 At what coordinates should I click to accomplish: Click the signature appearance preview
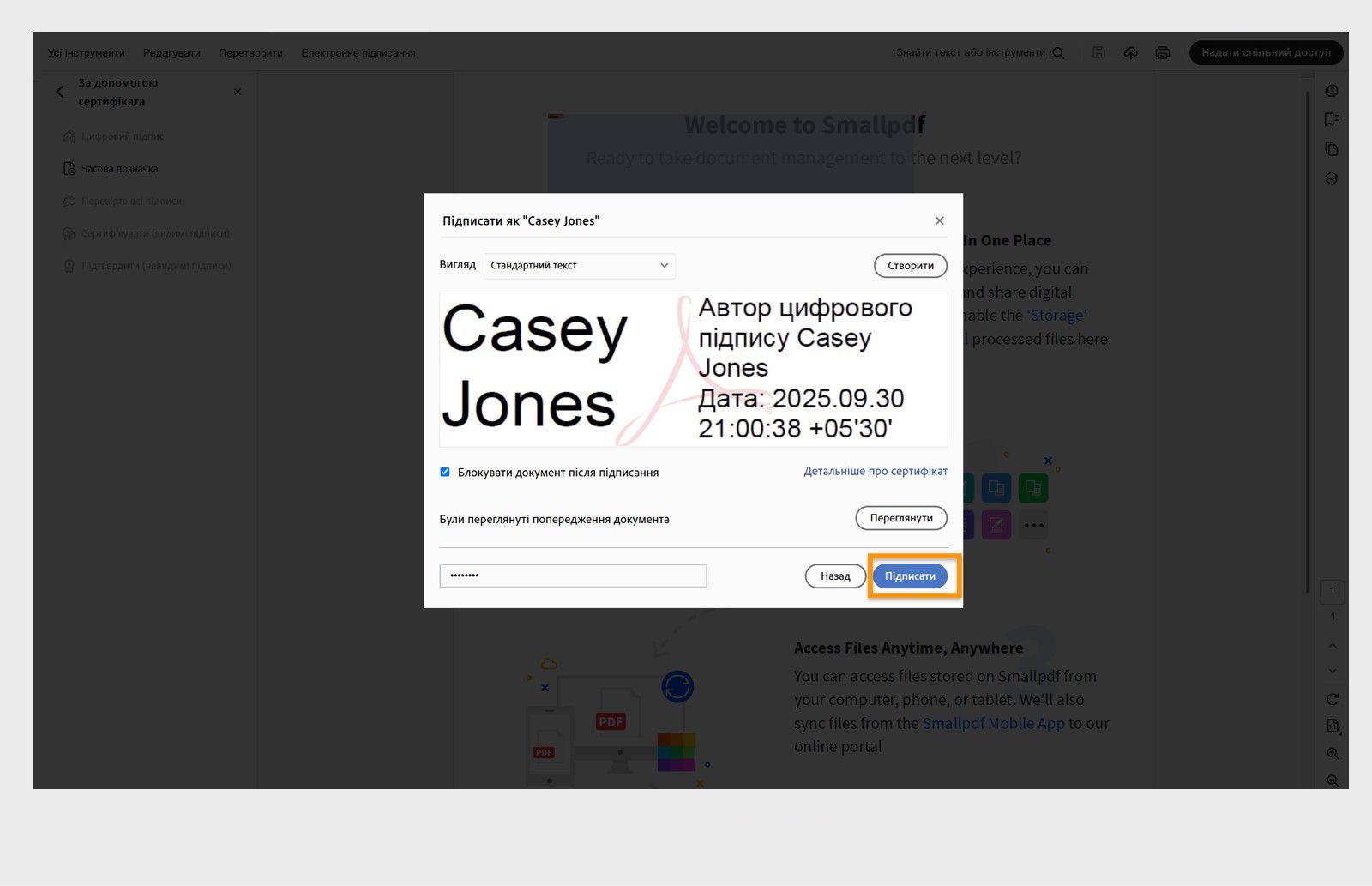point(694,370)
